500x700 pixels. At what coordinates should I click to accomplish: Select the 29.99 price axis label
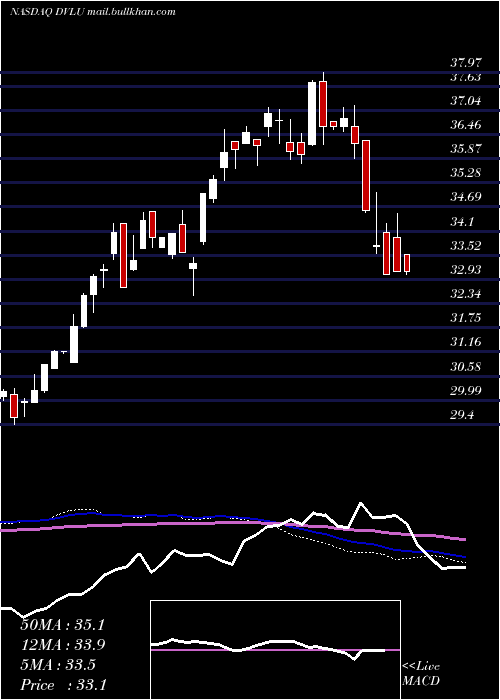(466, 391)
